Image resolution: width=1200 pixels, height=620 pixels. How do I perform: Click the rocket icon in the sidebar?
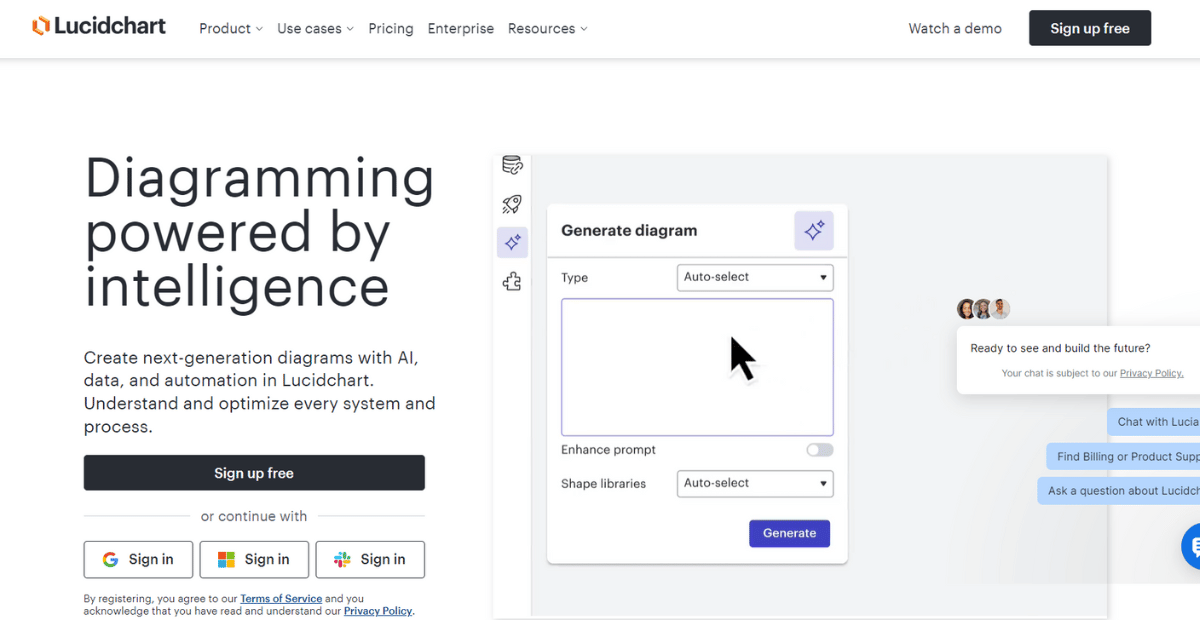[x=512, y=203]
